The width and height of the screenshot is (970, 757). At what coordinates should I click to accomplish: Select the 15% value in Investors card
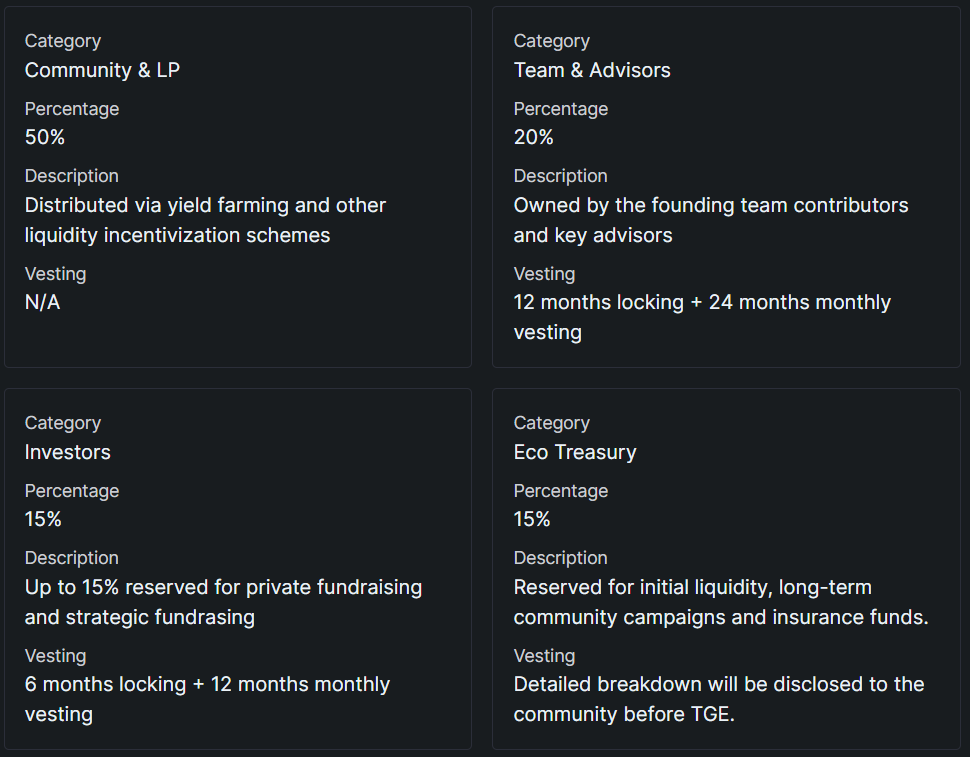[x=43, y=519]
